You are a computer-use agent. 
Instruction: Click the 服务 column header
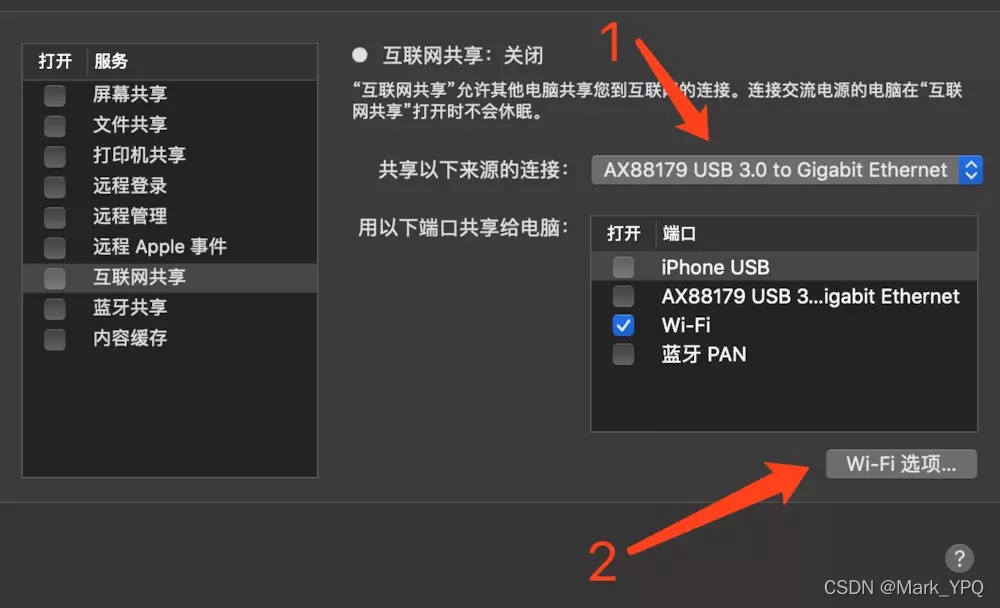click(111, 61)
